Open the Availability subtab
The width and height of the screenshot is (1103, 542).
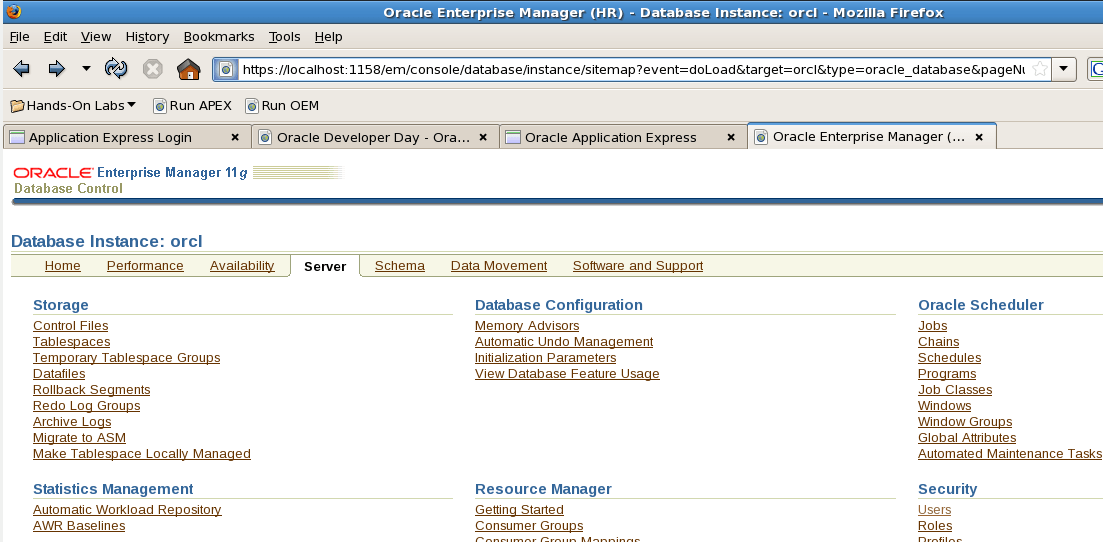[242, 265]
